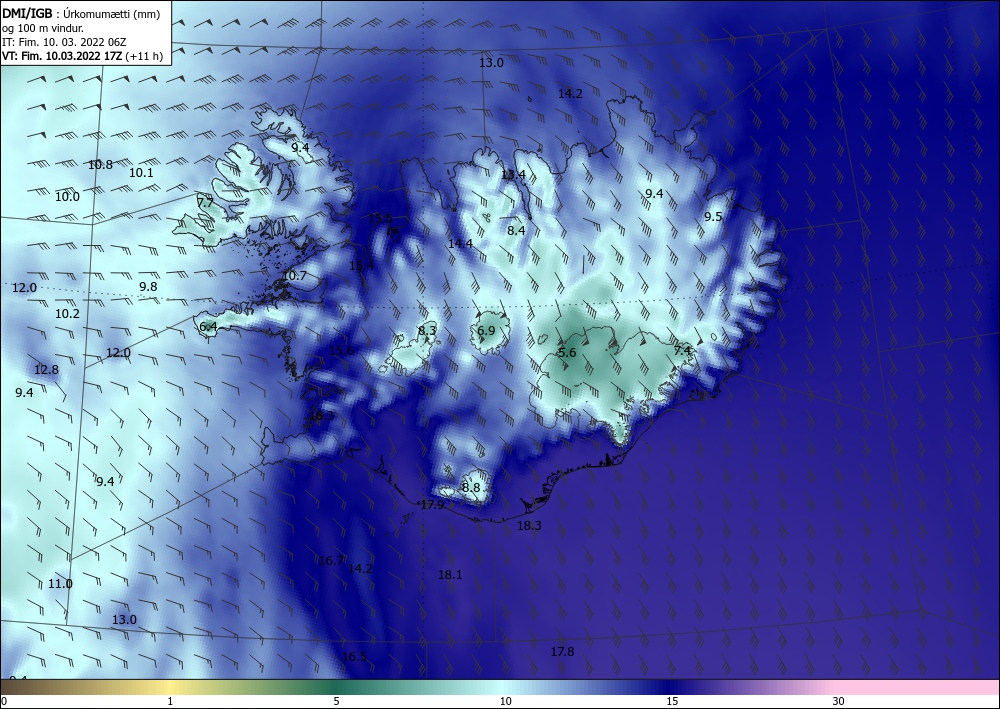Click the 18.3 value label
This screenshot has width=1000, height=709.
coord(529,526)
